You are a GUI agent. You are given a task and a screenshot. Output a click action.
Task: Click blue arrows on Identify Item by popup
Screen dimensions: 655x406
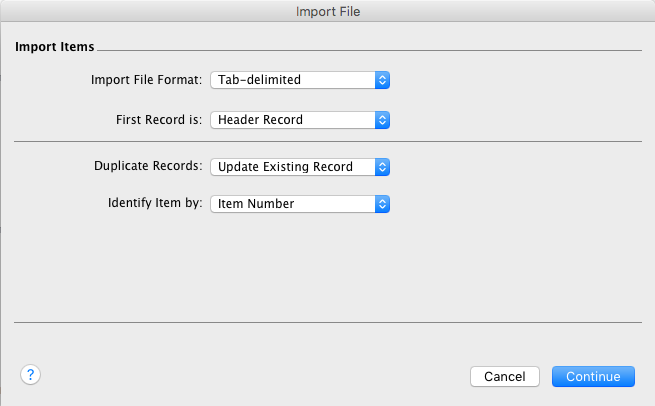(x=381, y=204)
